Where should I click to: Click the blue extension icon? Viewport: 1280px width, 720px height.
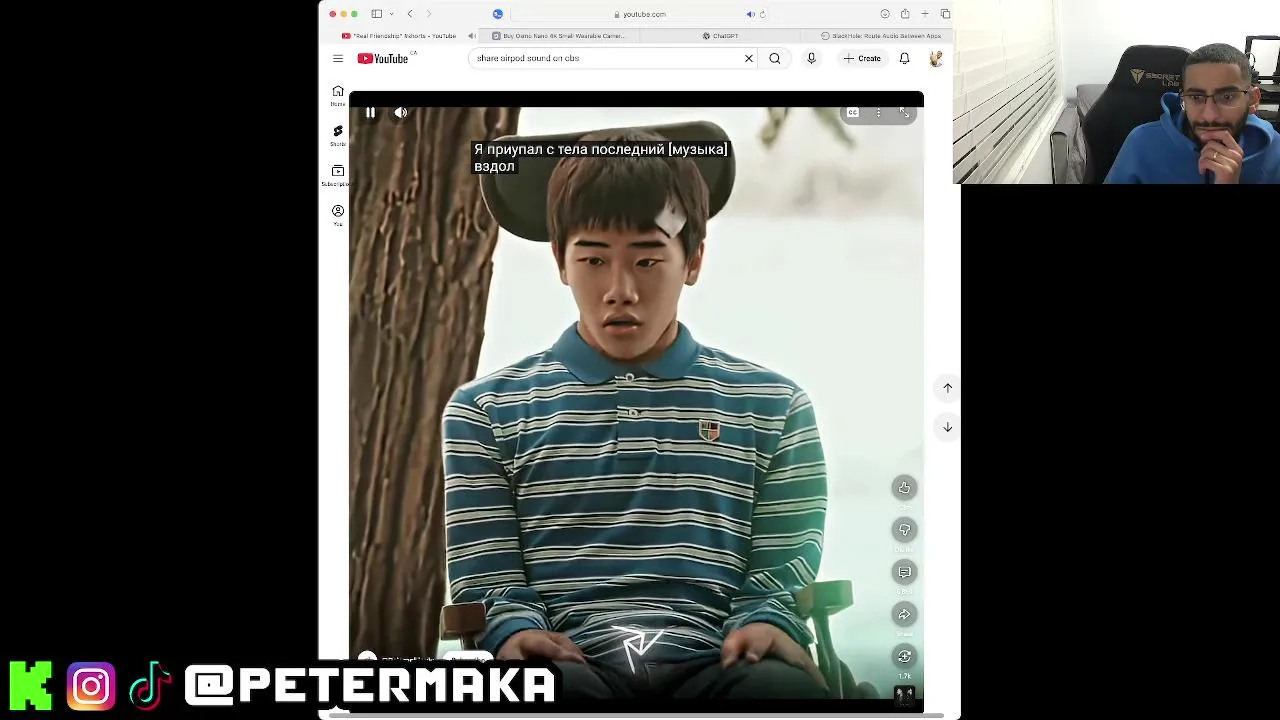(498, 14)
